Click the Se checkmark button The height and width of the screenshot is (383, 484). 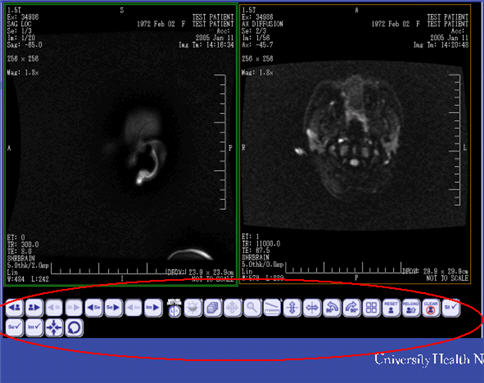pyautogui.click(x=14, y=328)
